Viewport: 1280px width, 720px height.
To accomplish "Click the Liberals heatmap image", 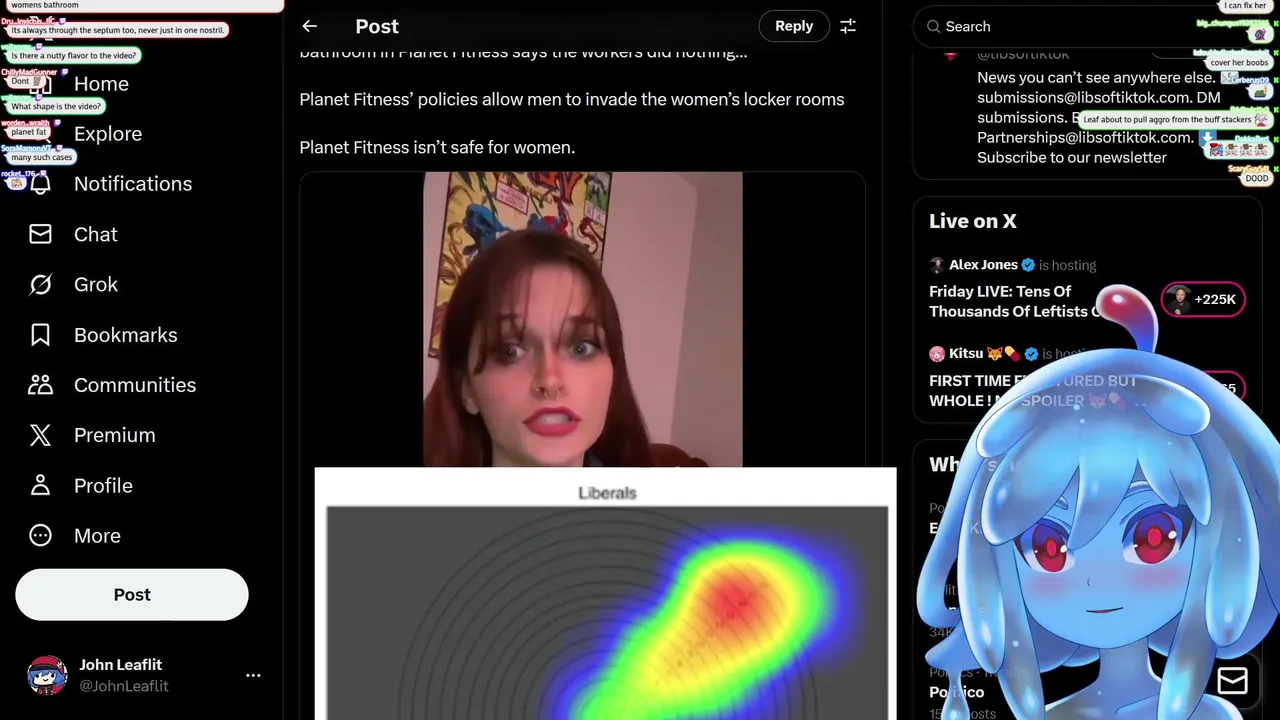I will pos(606,593).
